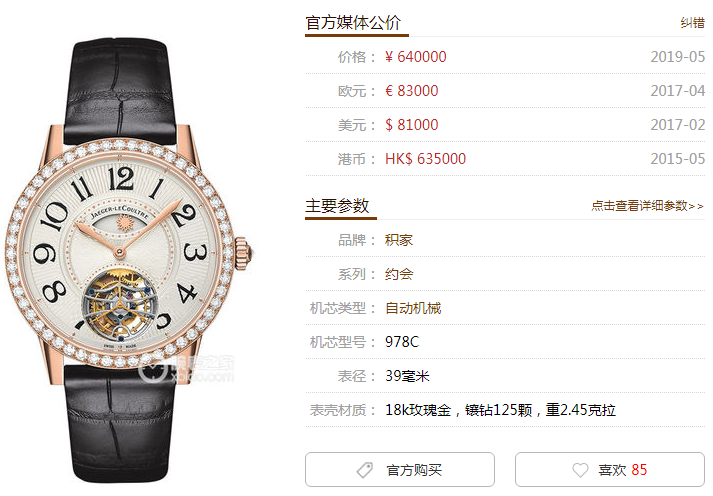This screenshot has width=713, height=496.
Task: Click the ¥ 640000 price value
Action: 416,57
